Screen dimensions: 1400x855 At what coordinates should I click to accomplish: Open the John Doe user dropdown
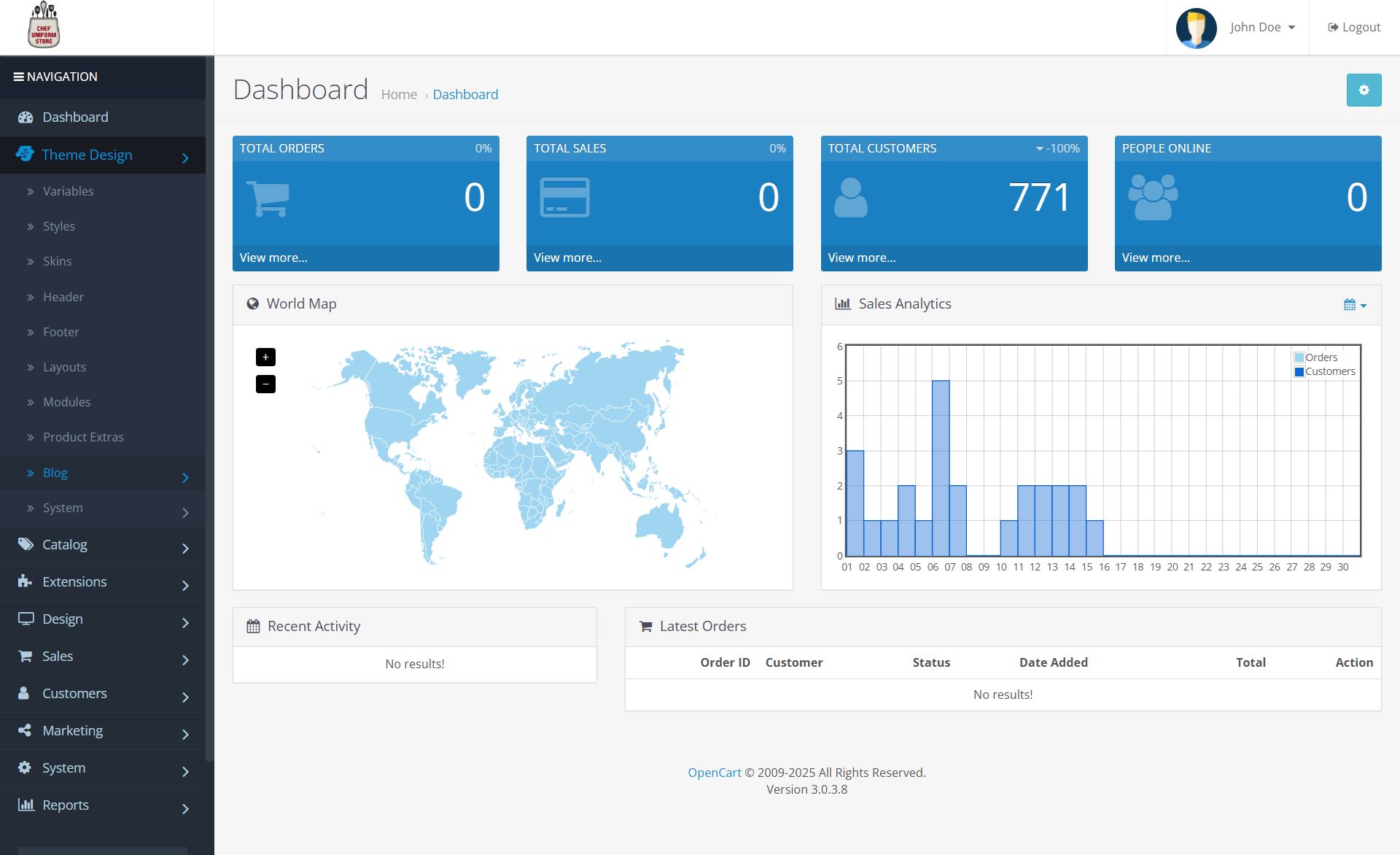pos(1262,27)
